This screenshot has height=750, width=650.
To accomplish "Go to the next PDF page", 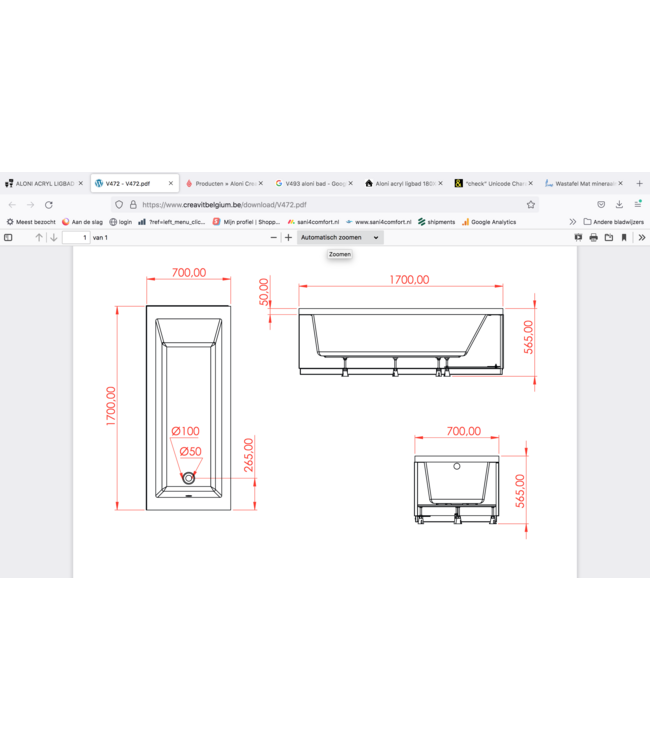I will click(53, 238).
